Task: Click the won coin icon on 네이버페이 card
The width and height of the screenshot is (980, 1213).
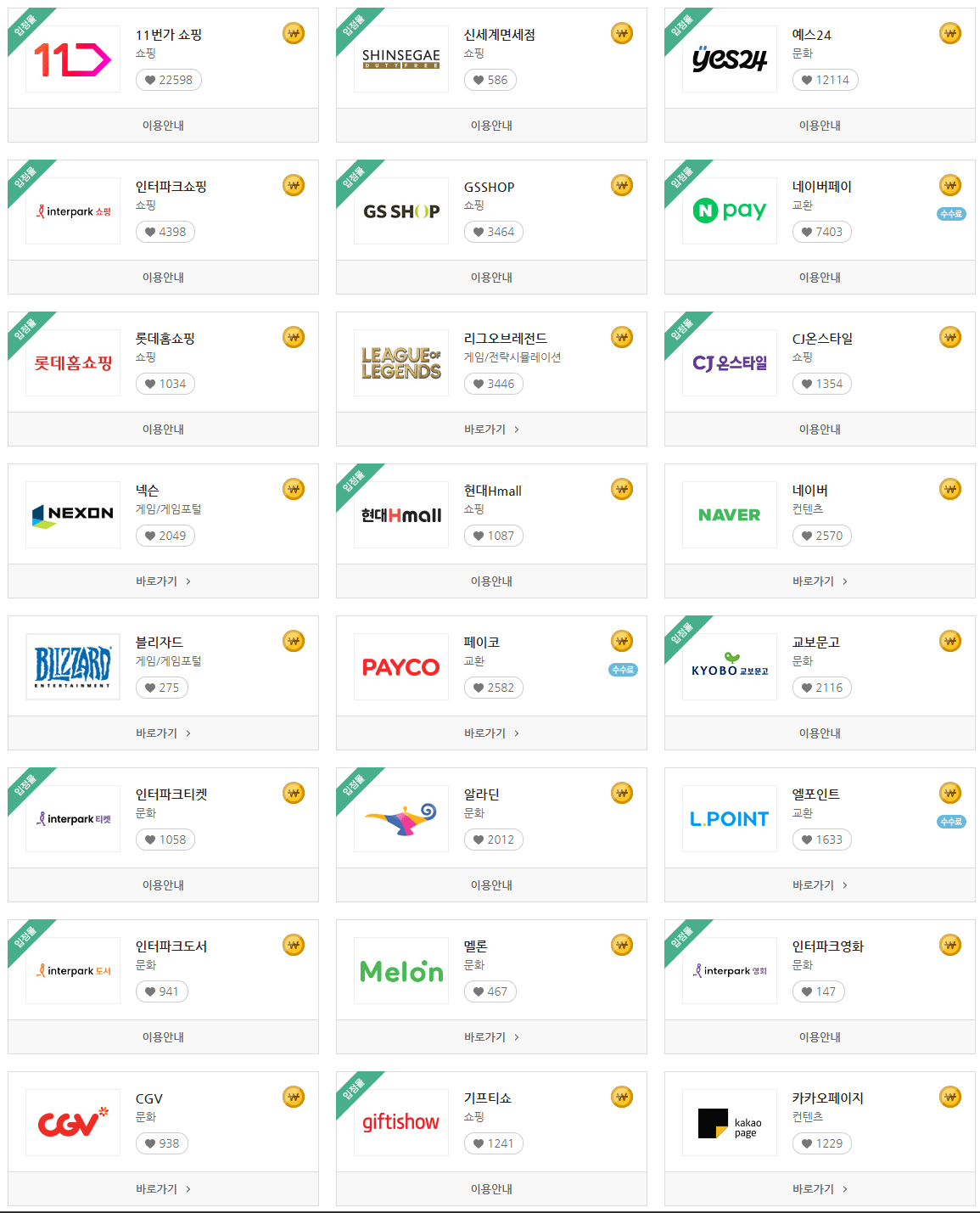Action: click(950, 186)
